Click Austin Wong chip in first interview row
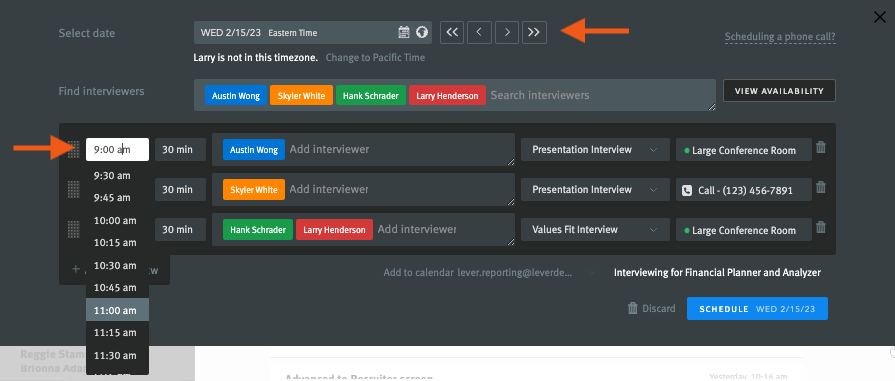 click(x=254, y=150)
